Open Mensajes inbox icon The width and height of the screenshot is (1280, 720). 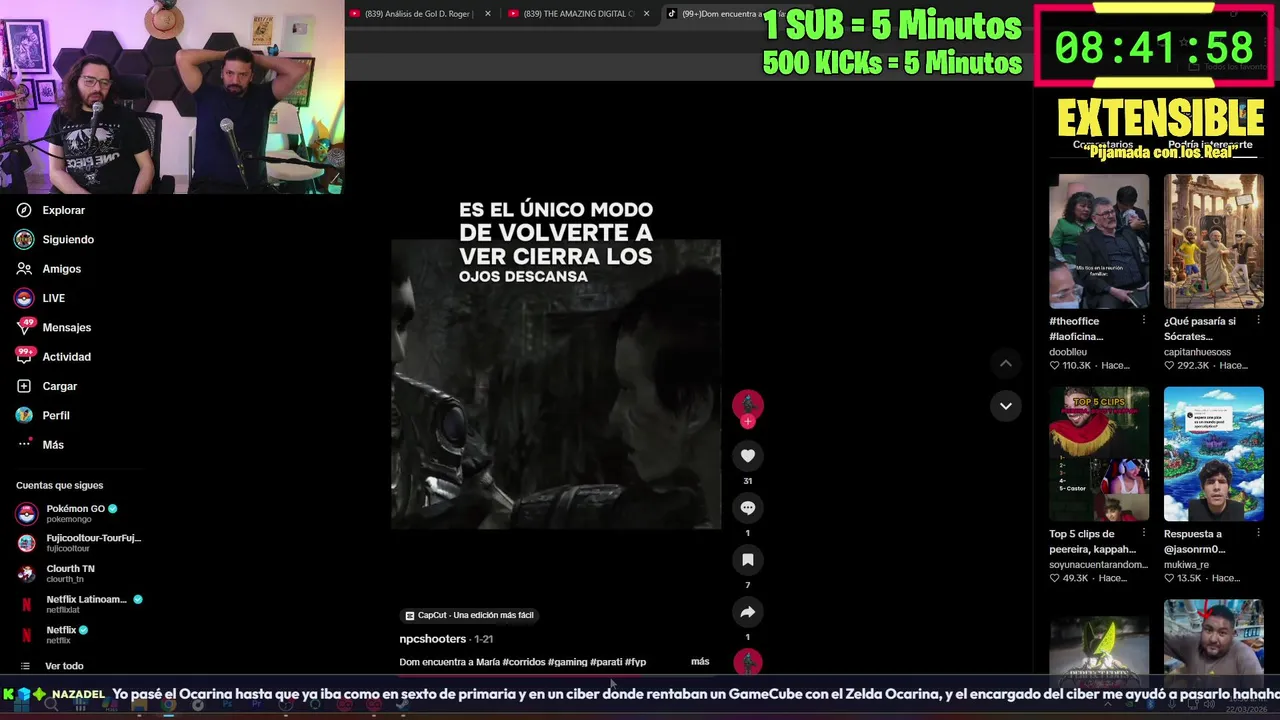click(x=24, y=327)
